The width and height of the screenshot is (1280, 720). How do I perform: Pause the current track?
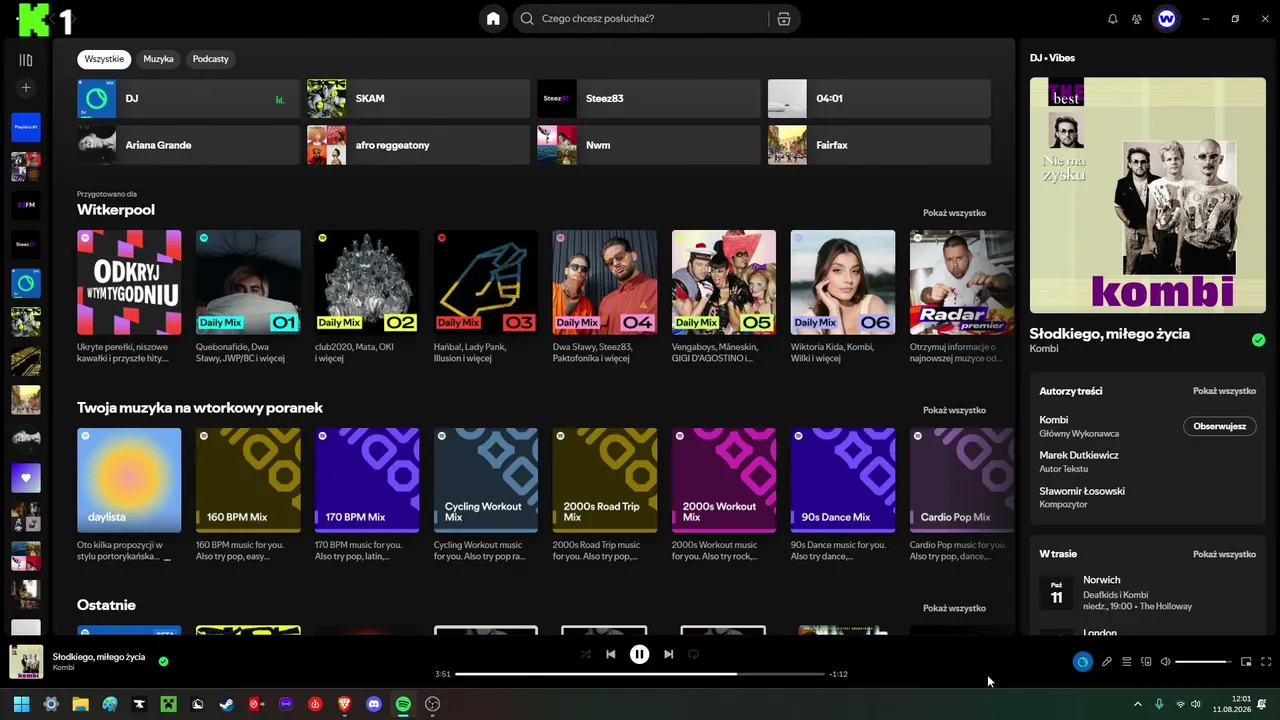(639, 654)
